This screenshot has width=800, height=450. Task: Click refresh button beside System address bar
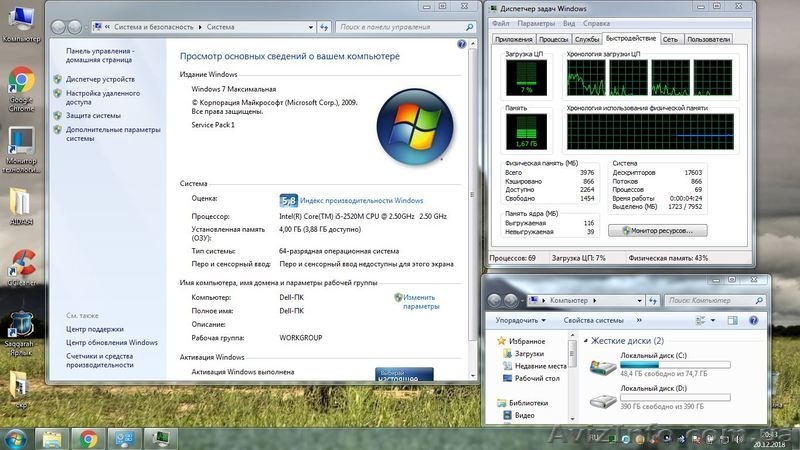[x=324, y=27]
